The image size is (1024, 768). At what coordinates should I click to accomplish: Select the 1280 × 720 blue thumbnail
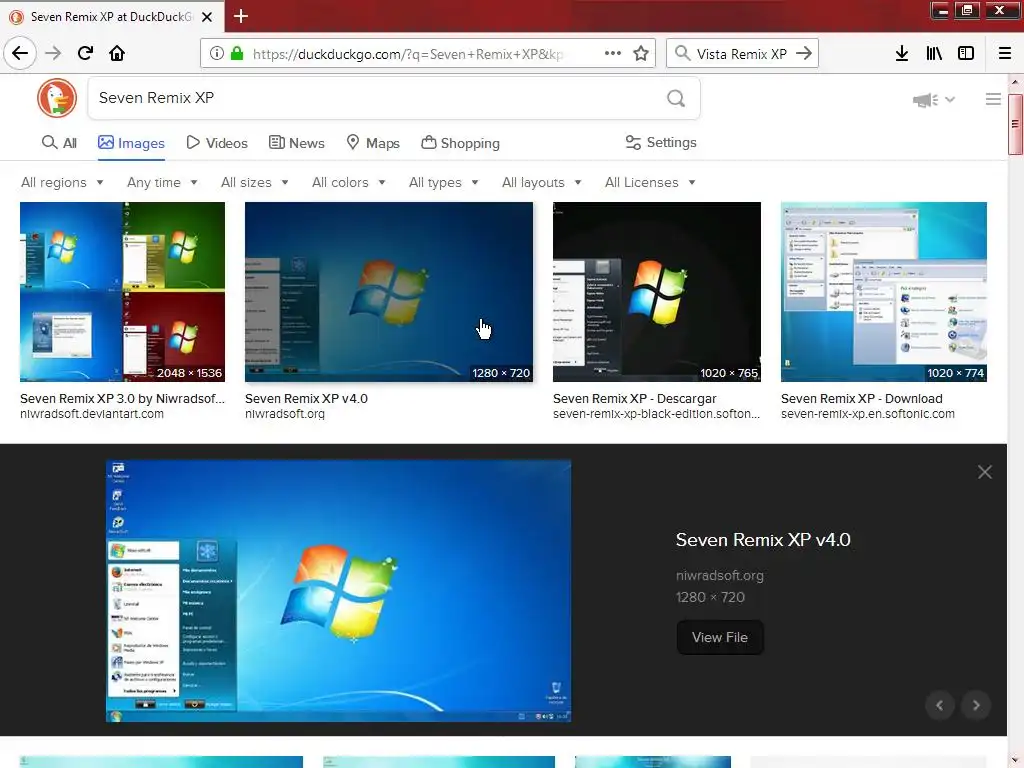(x=389, y=292)
